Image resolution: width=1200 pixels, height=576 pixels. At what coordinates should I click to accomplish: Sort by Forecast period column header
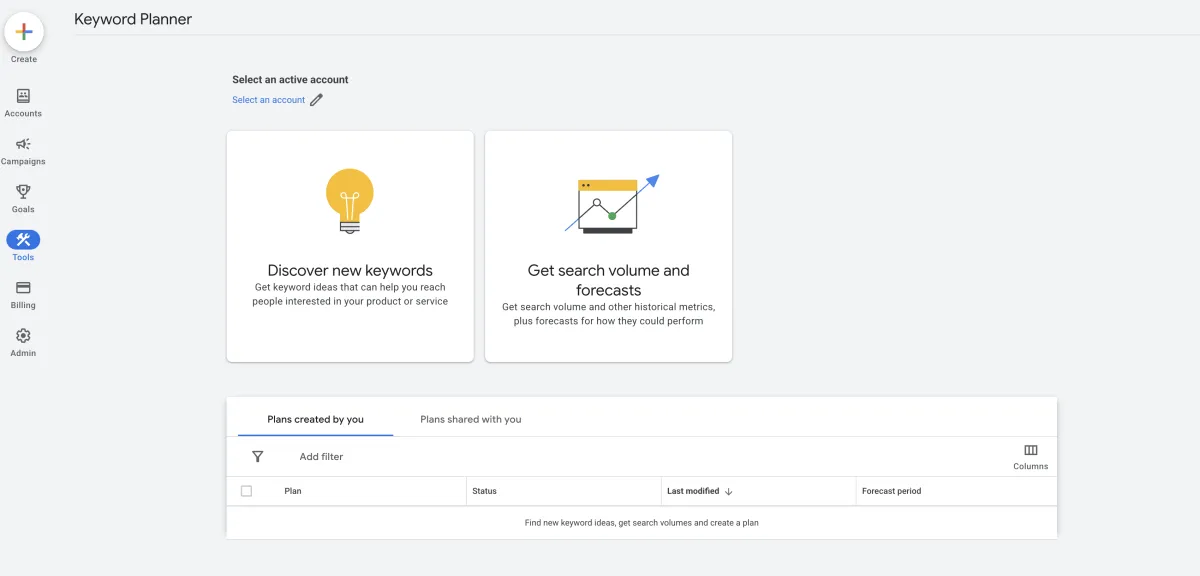(892, 491)
